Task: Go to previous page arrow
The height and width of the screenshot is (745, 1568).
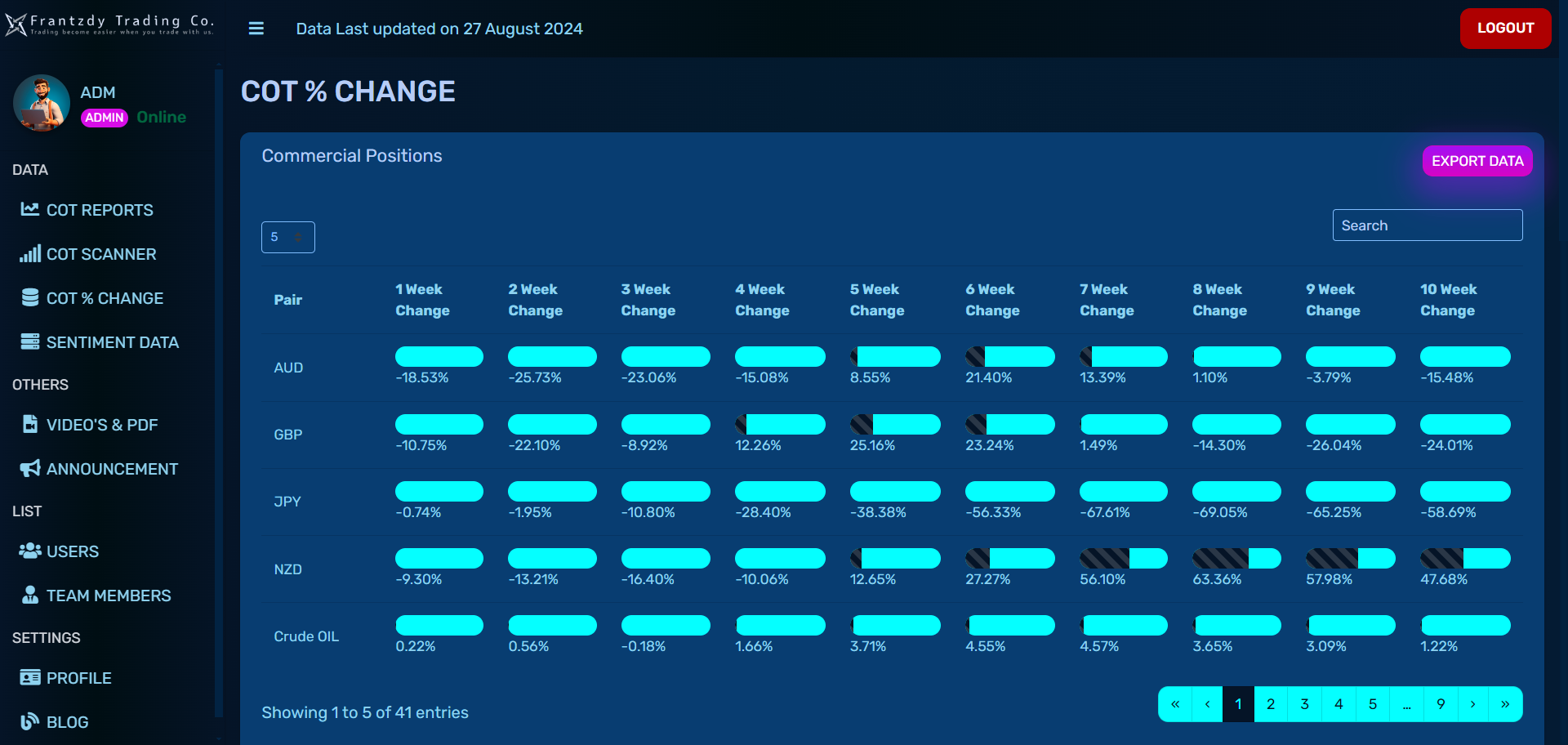Action: click(1207, 704)
